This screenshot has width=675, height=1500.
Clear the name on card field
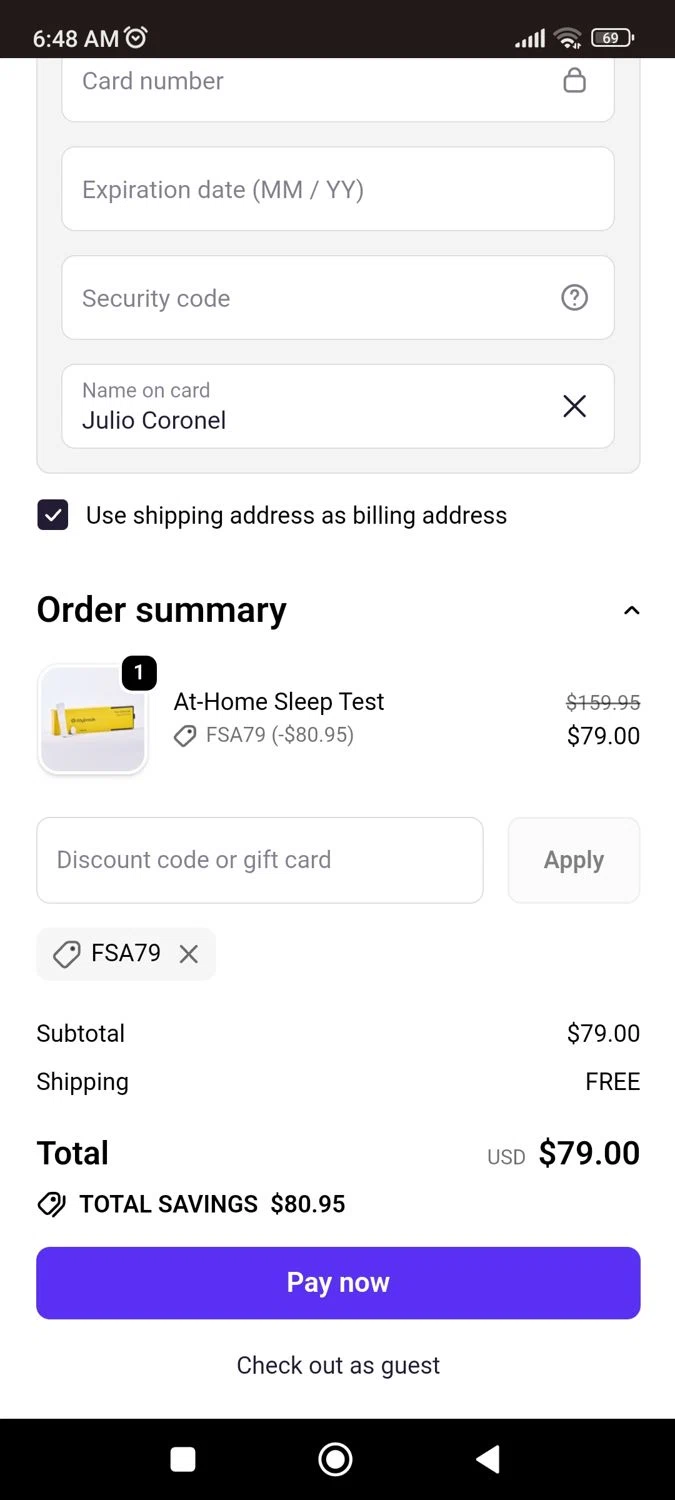pos(574,406)
